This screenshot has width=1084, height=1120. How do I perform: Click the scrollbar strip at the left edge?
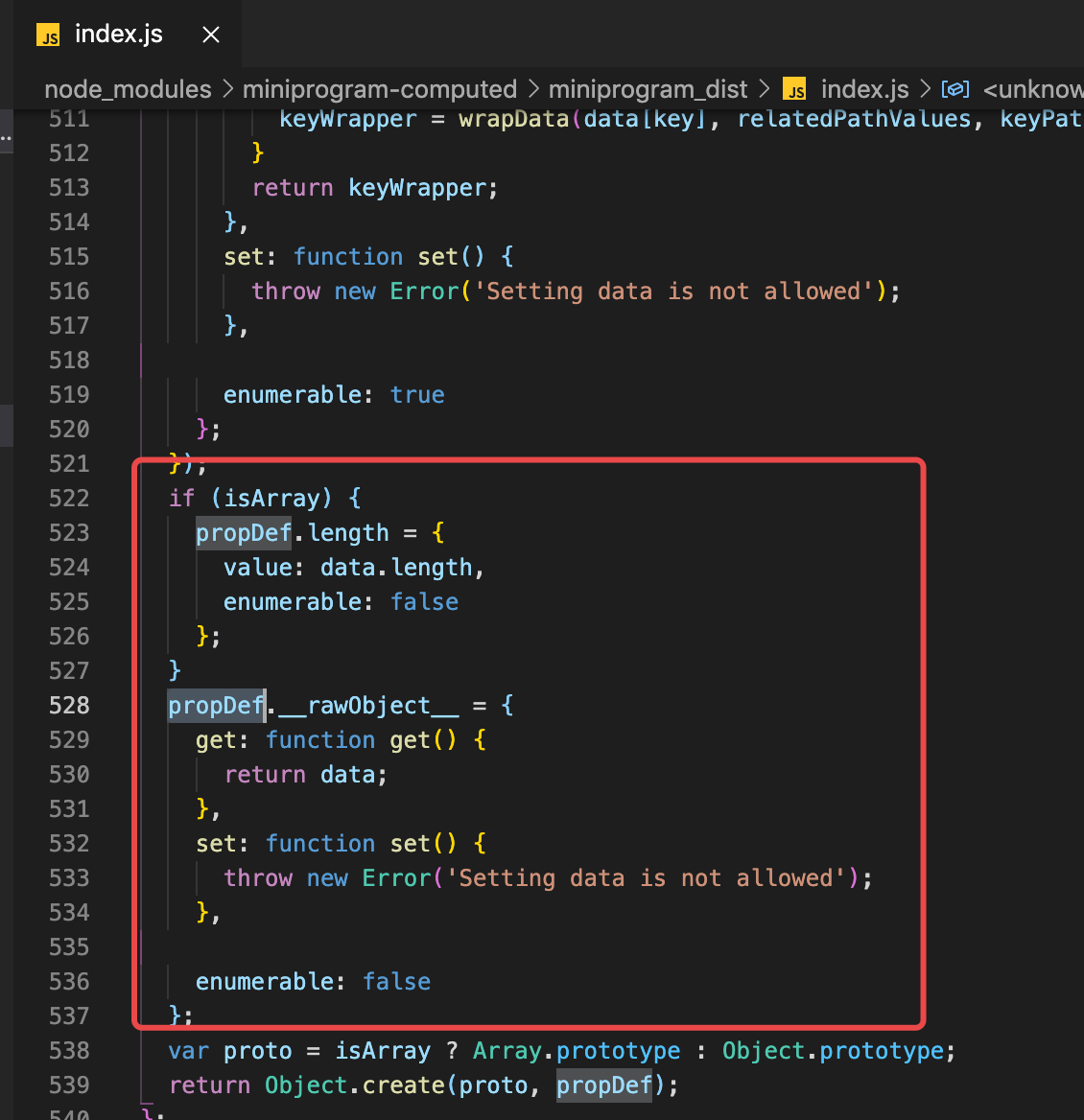tap(6, 425)
